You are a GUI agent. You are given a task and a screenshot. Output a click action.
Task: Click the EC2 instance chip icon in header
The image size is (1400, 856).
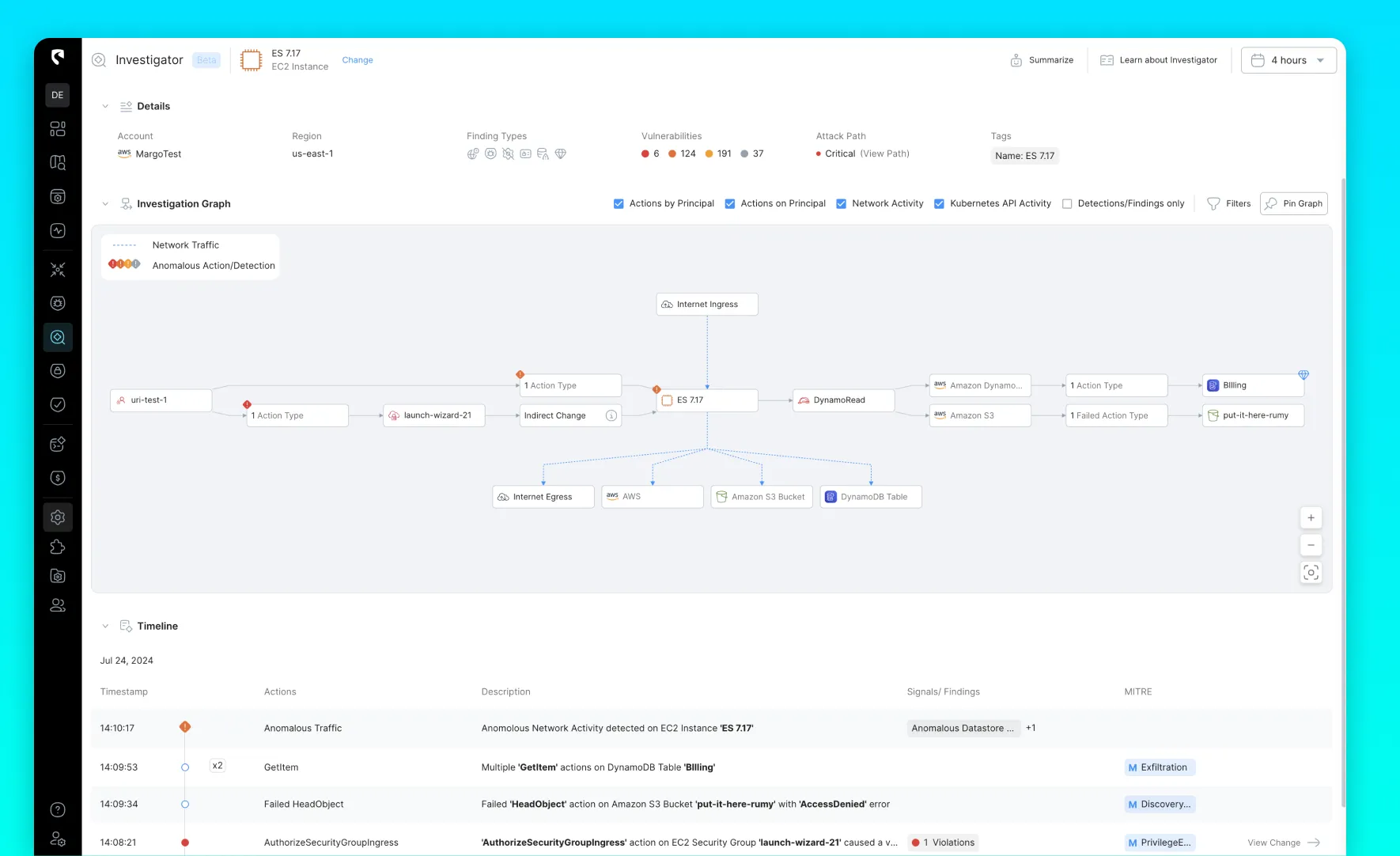251,60
